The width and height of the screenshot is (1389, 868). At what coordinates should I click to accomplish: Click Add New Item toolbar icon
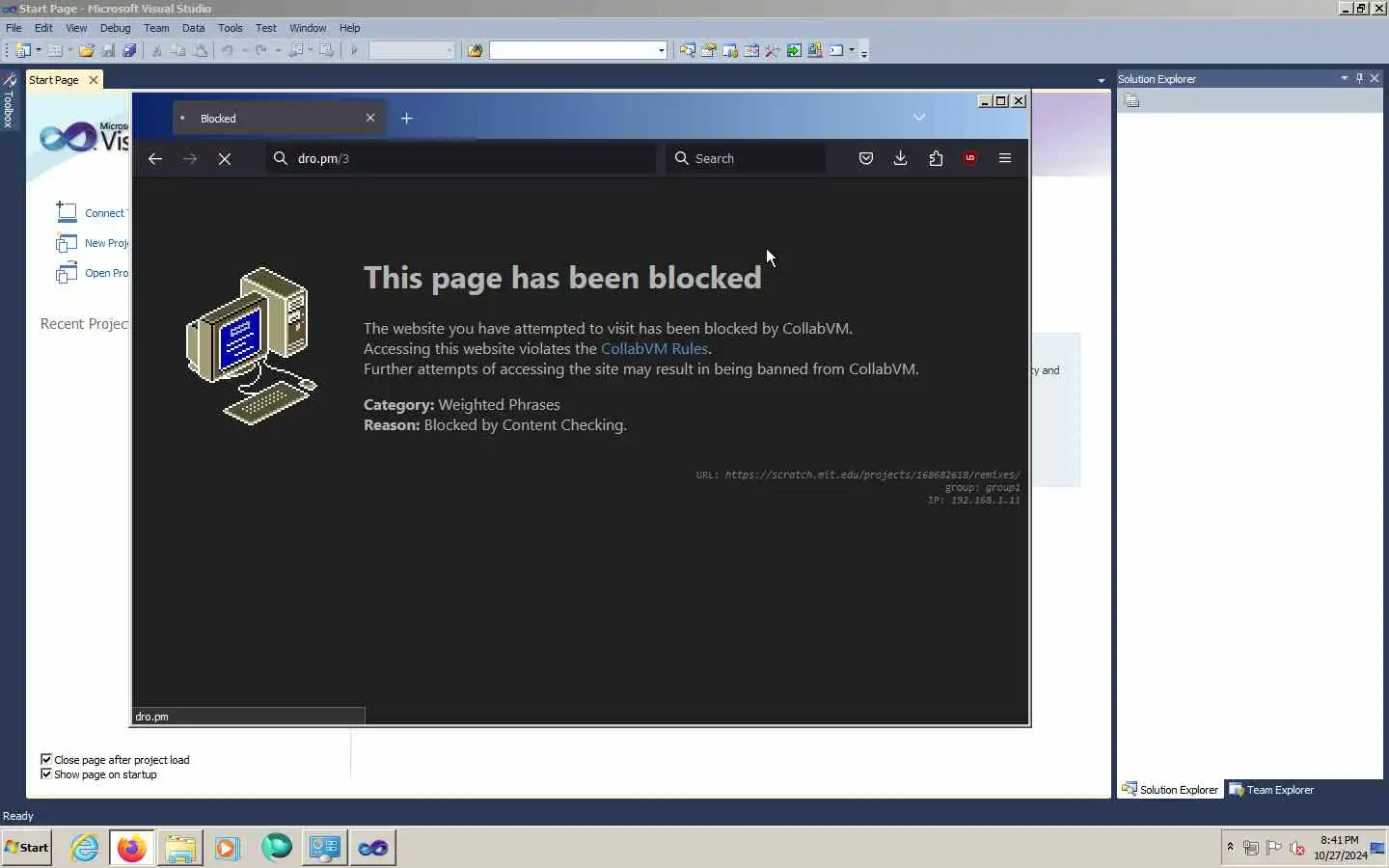tap(55, 50)
